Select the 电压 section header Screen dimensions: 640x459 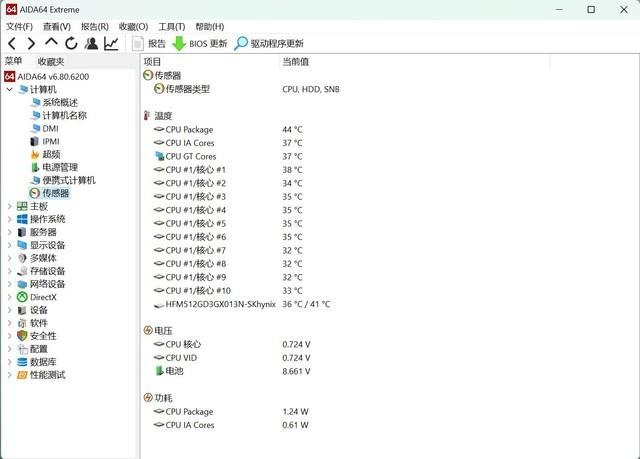pos(158,330)
